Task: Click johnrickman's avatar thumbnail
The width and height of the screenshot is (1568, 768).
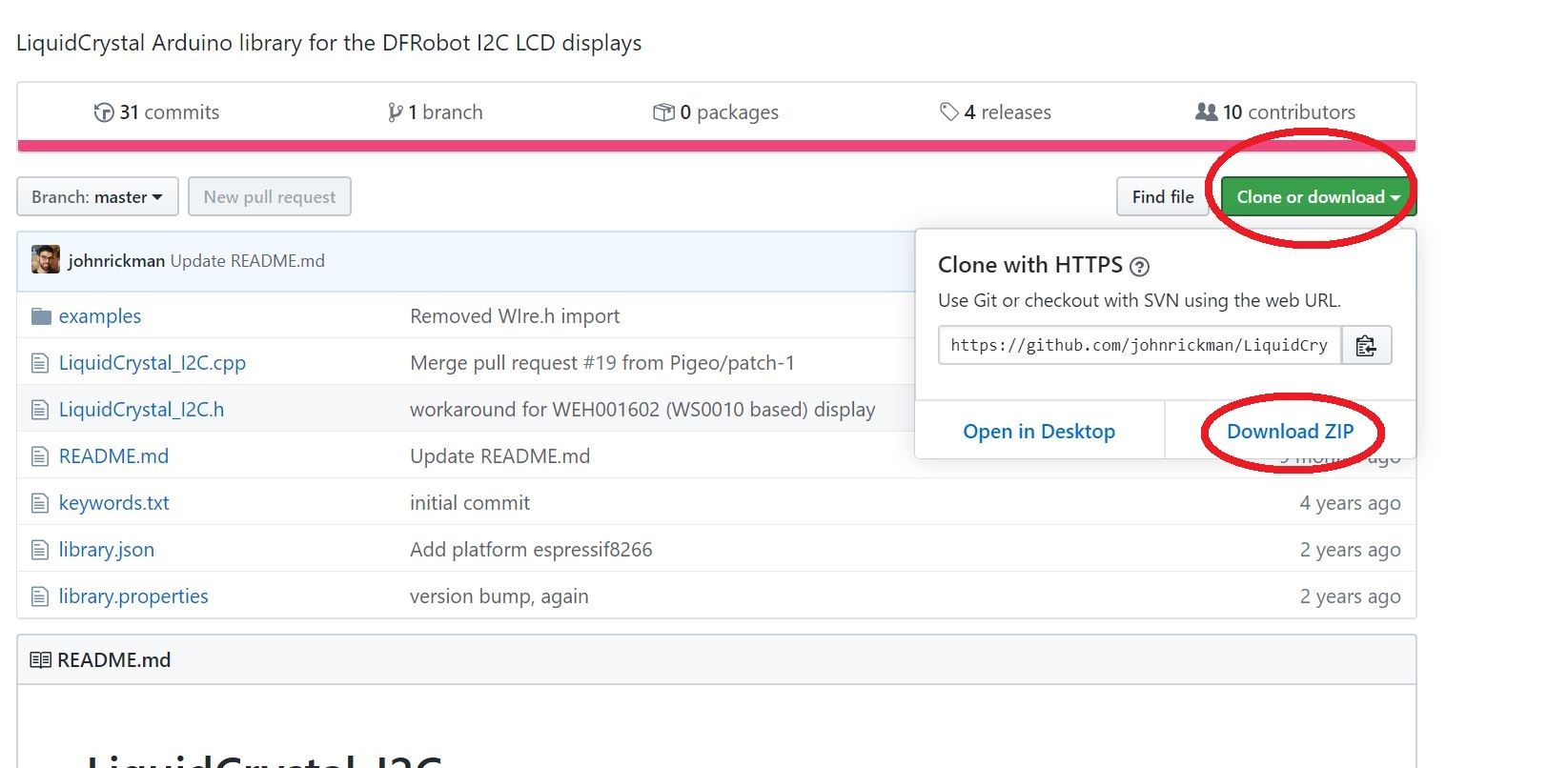Action: point(46,260)
